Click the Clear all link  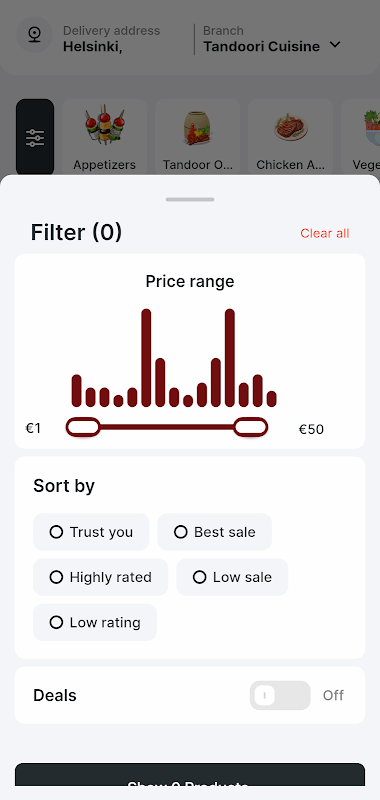point(325,233)
